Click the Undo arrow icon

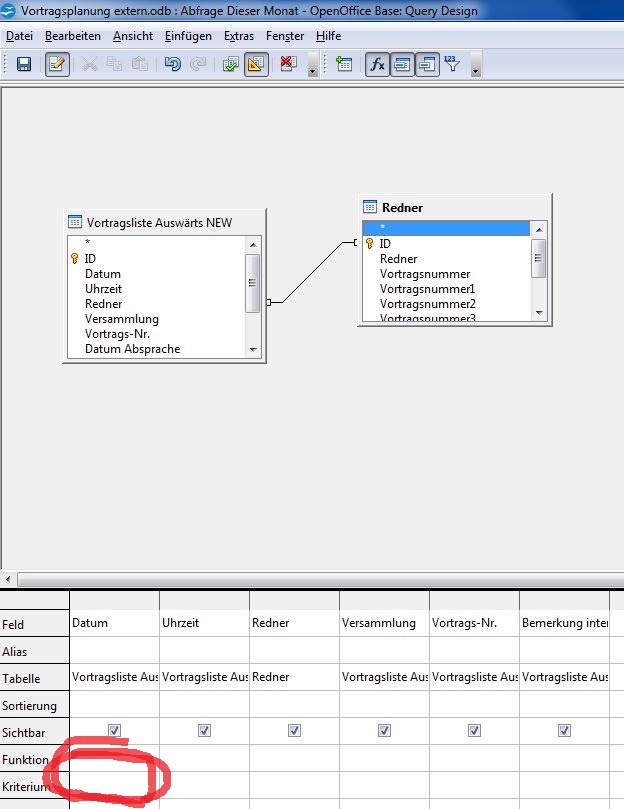172,64
